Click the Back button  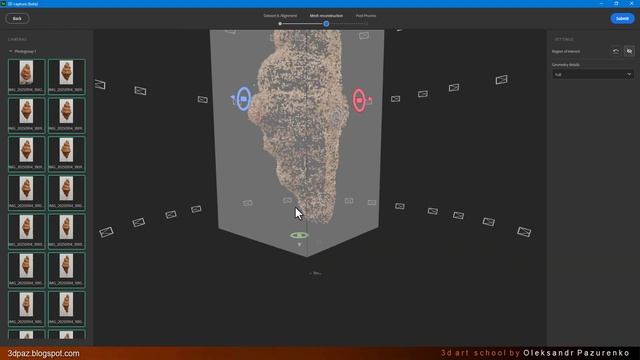[17, 18]
